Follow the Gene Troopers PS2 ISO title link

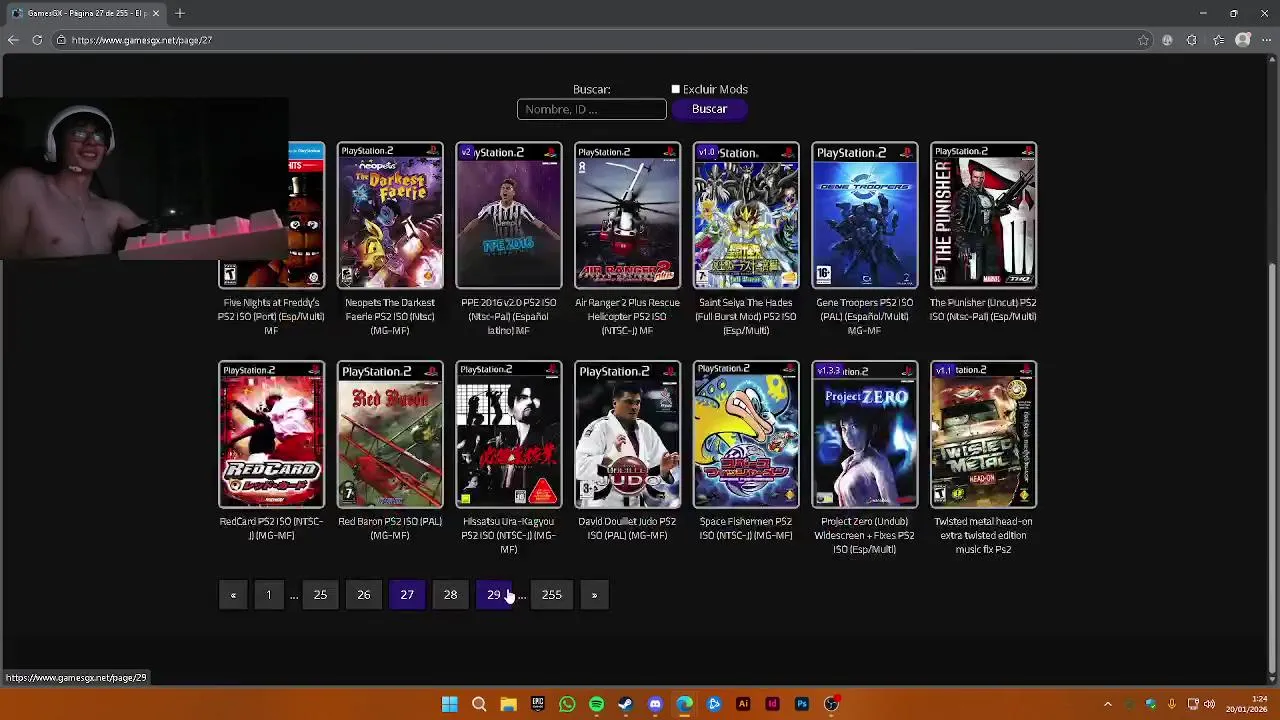pyautogui.click(x=865, y=316)
